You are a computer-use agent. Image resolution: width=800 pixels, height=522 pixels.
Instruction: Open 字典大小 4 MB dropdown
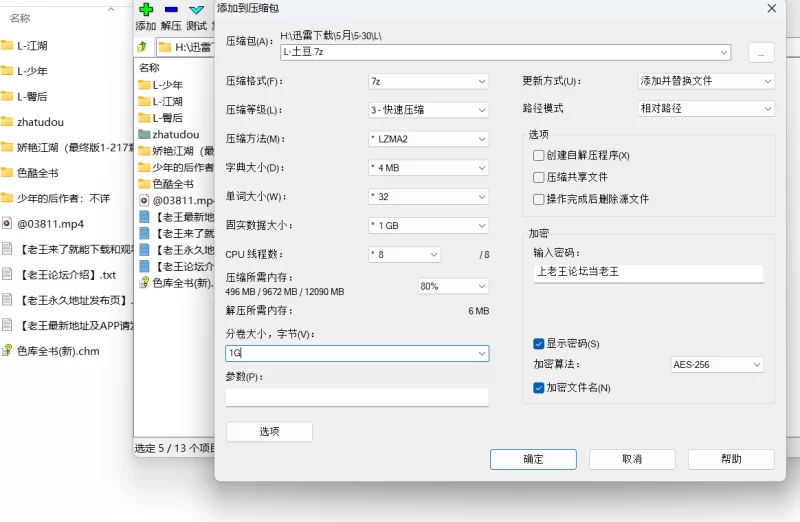click(428, 168)
